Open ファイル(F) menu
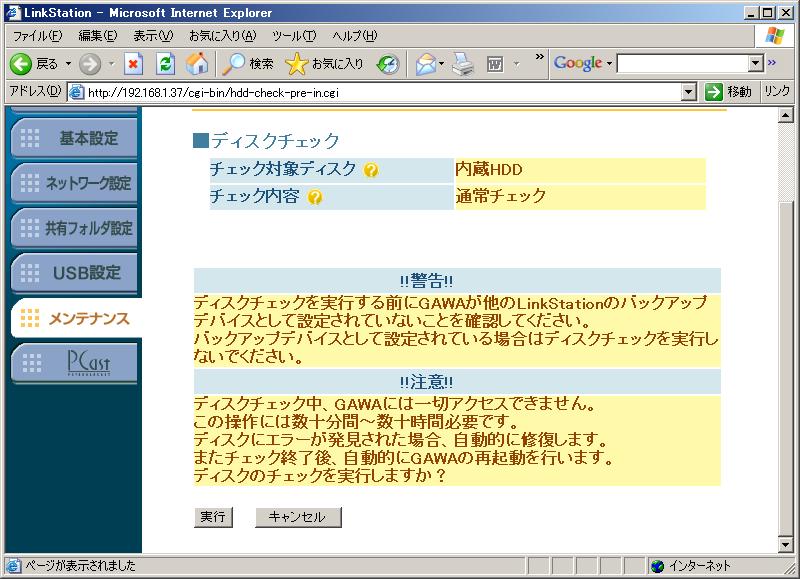 click(x=37, y=36)
